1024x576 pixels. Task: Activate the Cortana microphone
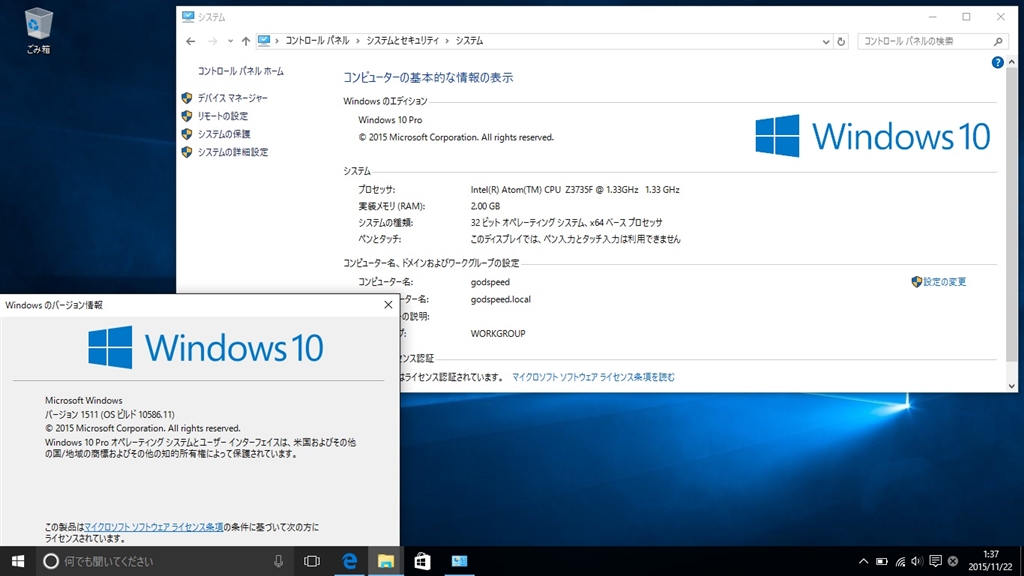click(278, 561)
